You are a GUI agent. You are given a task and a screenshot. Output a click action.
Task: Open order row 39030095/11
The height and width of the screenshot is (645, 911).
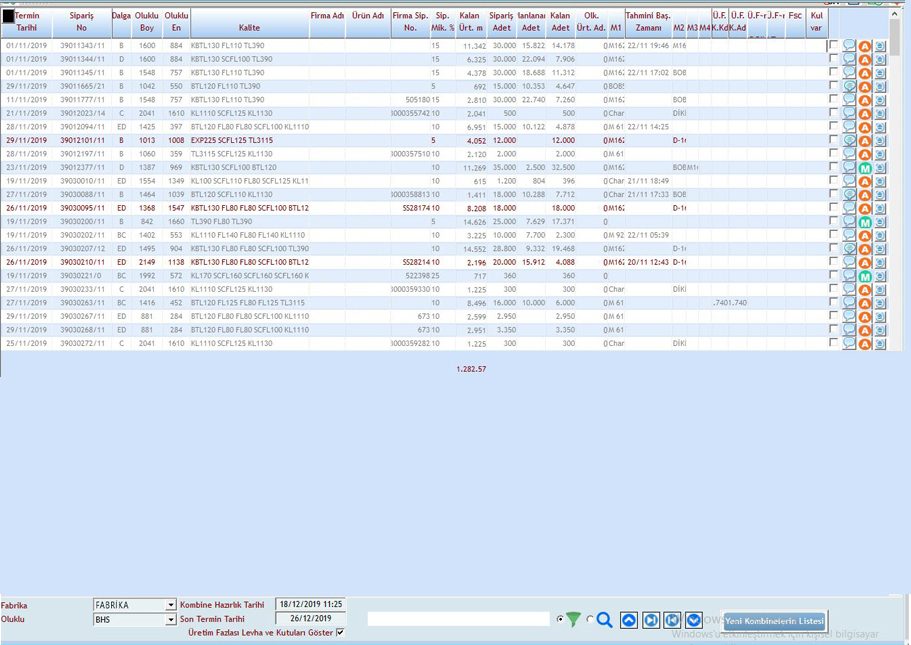click(x=82, y=208)
